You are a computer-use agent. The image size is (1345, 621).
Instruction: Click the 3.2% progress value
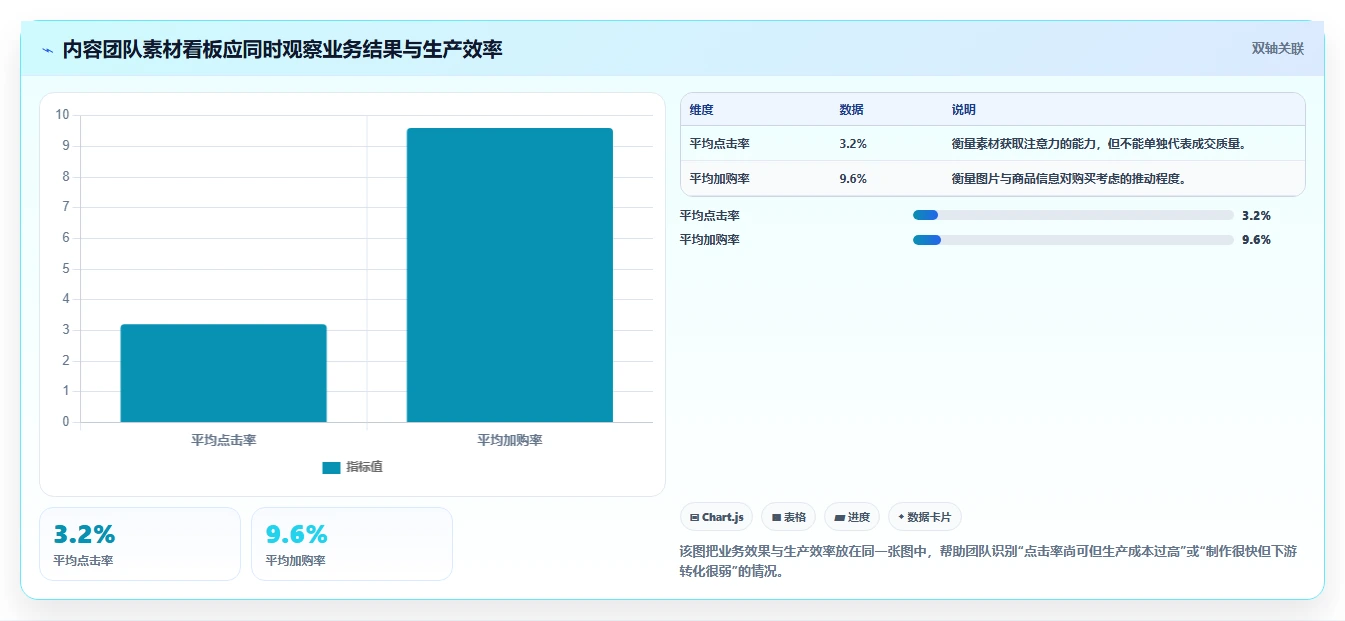(1256, 215)
